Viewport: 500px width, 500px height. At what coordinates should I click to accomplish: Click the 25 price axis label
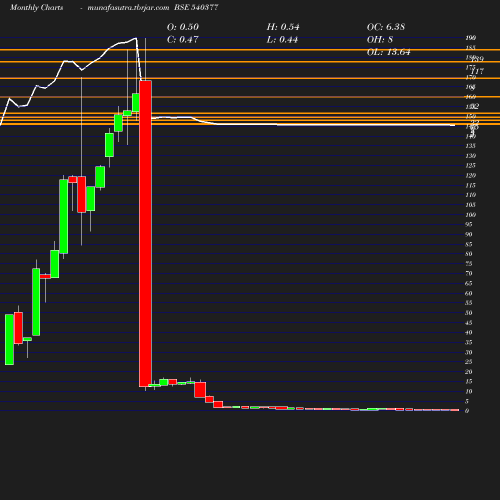click(469, 362)
